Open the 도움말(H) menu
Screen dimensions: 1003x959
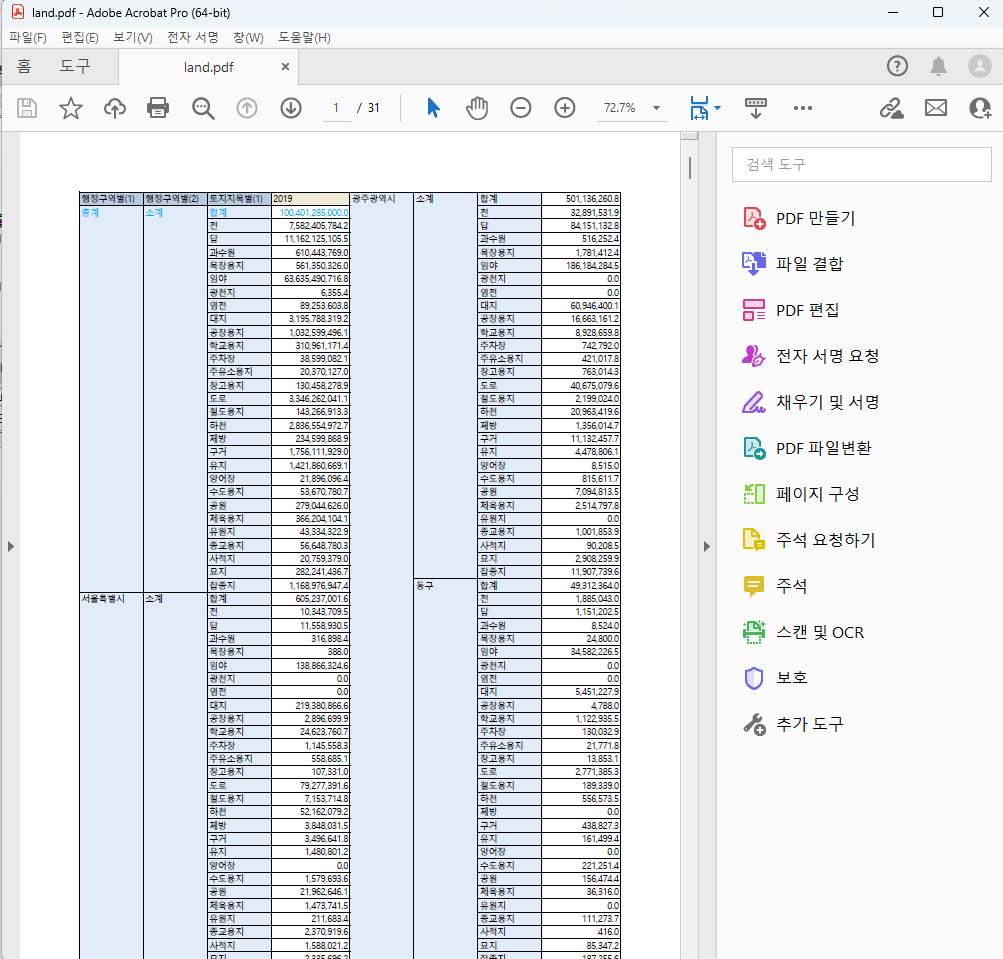click(x=304, y=38)
